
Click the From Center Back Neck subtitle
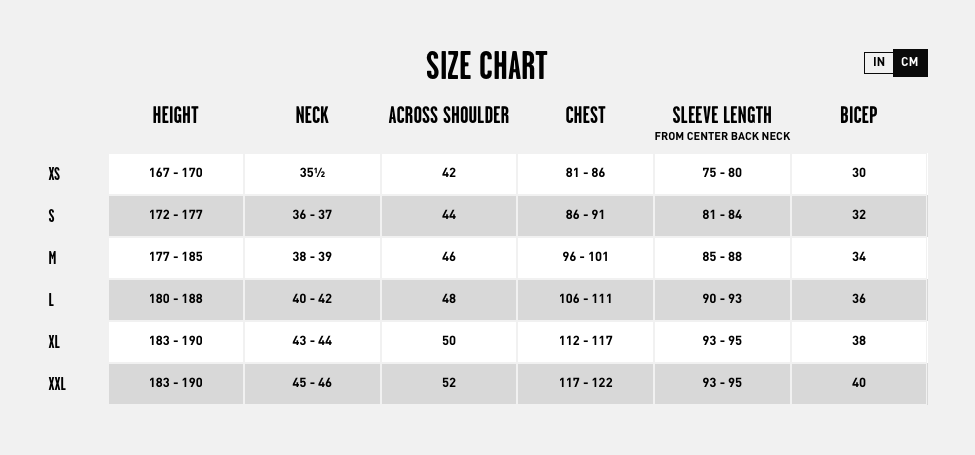click(722, 137)
